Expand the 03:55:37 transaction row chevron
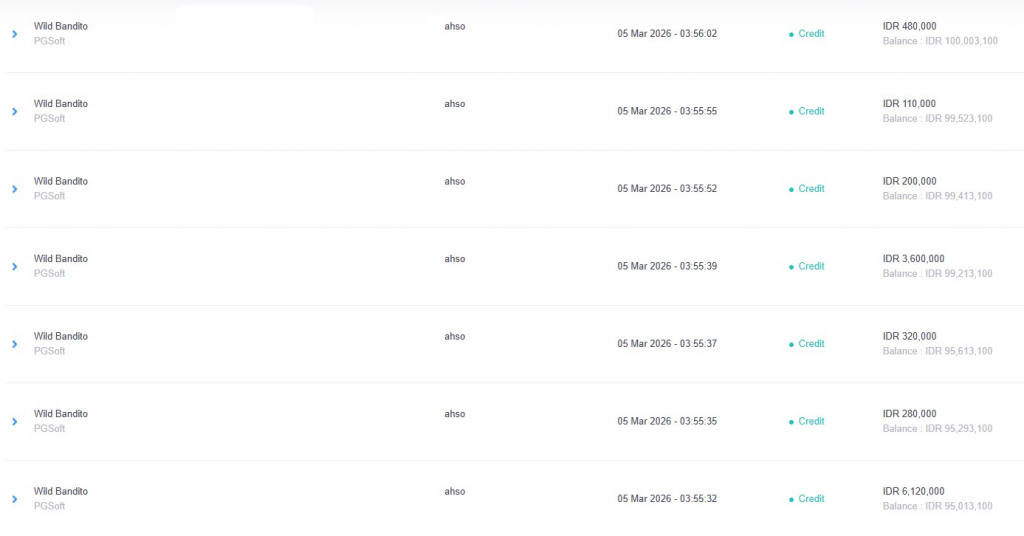1024x536 pixels. pyautogui.click(x=14, y=344)
